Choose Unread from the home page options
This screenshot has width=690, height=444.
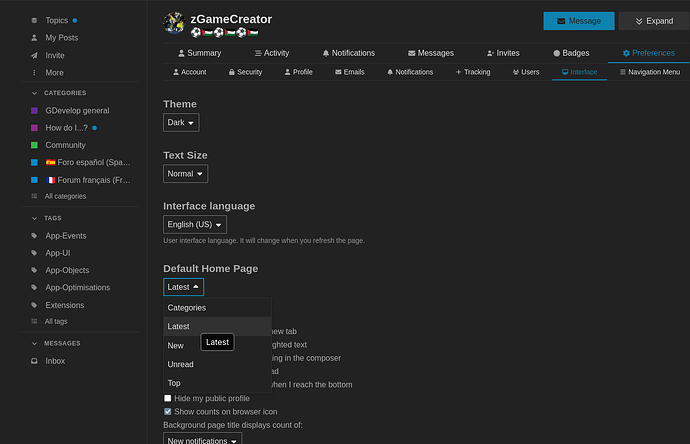coord(181,364)
